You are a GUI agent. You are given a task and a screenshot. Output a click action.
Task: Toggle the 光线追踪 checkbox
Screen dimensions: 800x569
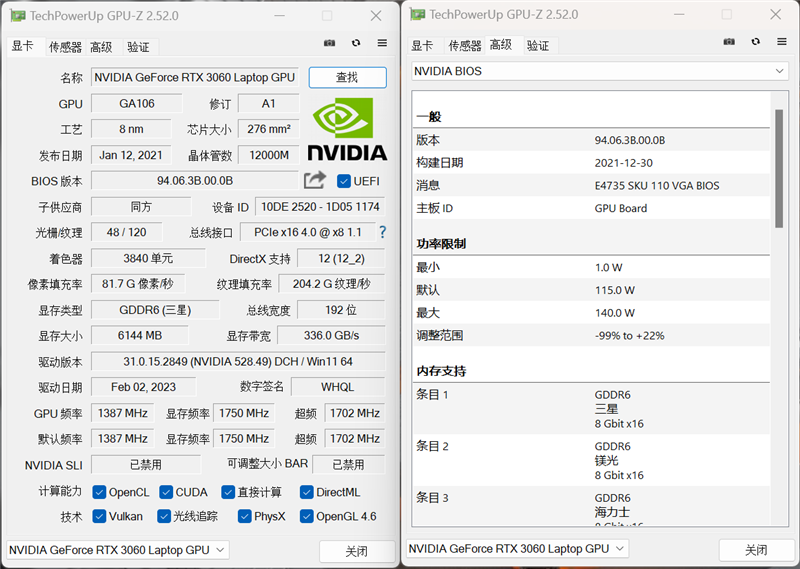(x=164, y=516)
